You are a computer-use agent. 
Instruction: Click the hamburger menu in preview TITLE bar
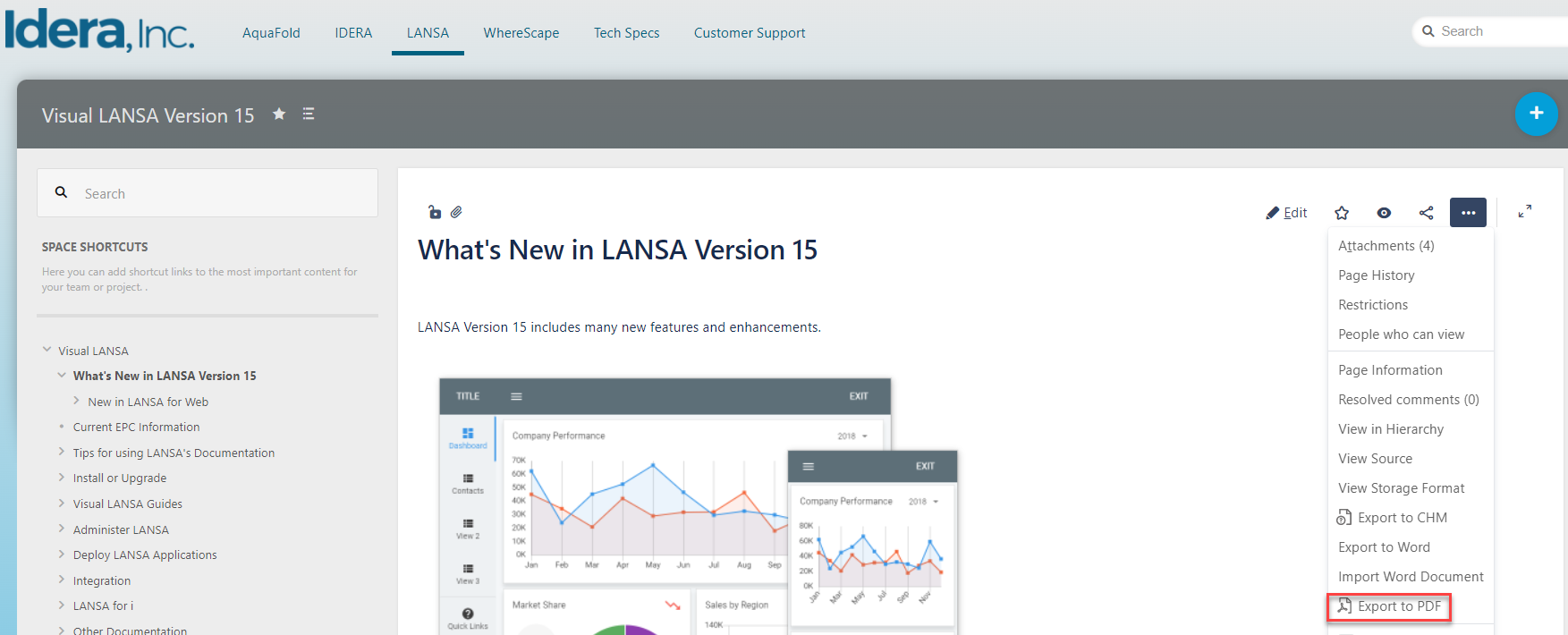pos(516,396)
